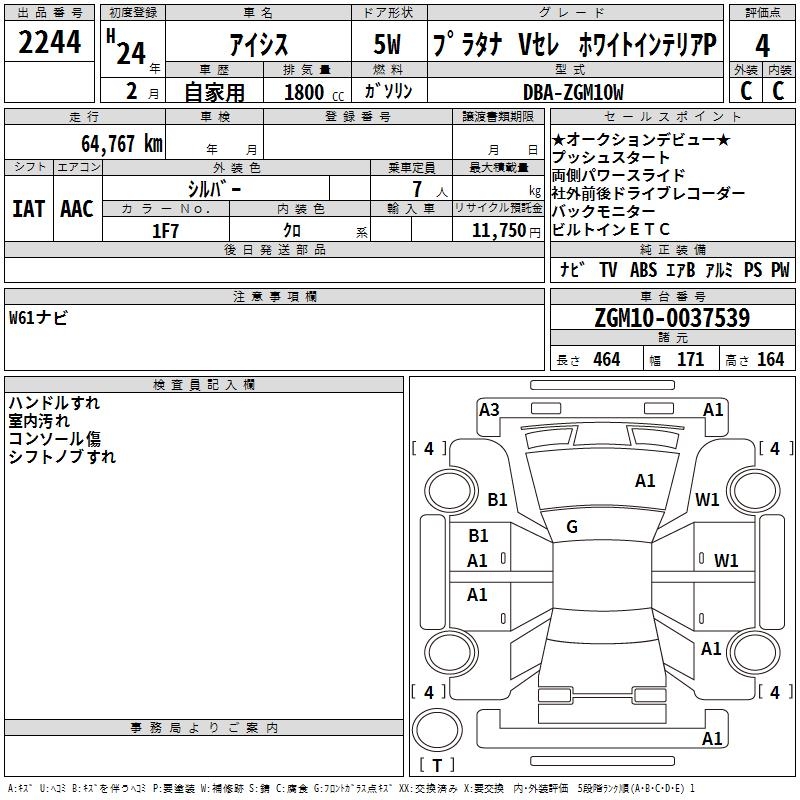The width and height of the screenshot is (800, 800).
Task: Select caution note W61ナビ
Action: (x=38, y=318)
